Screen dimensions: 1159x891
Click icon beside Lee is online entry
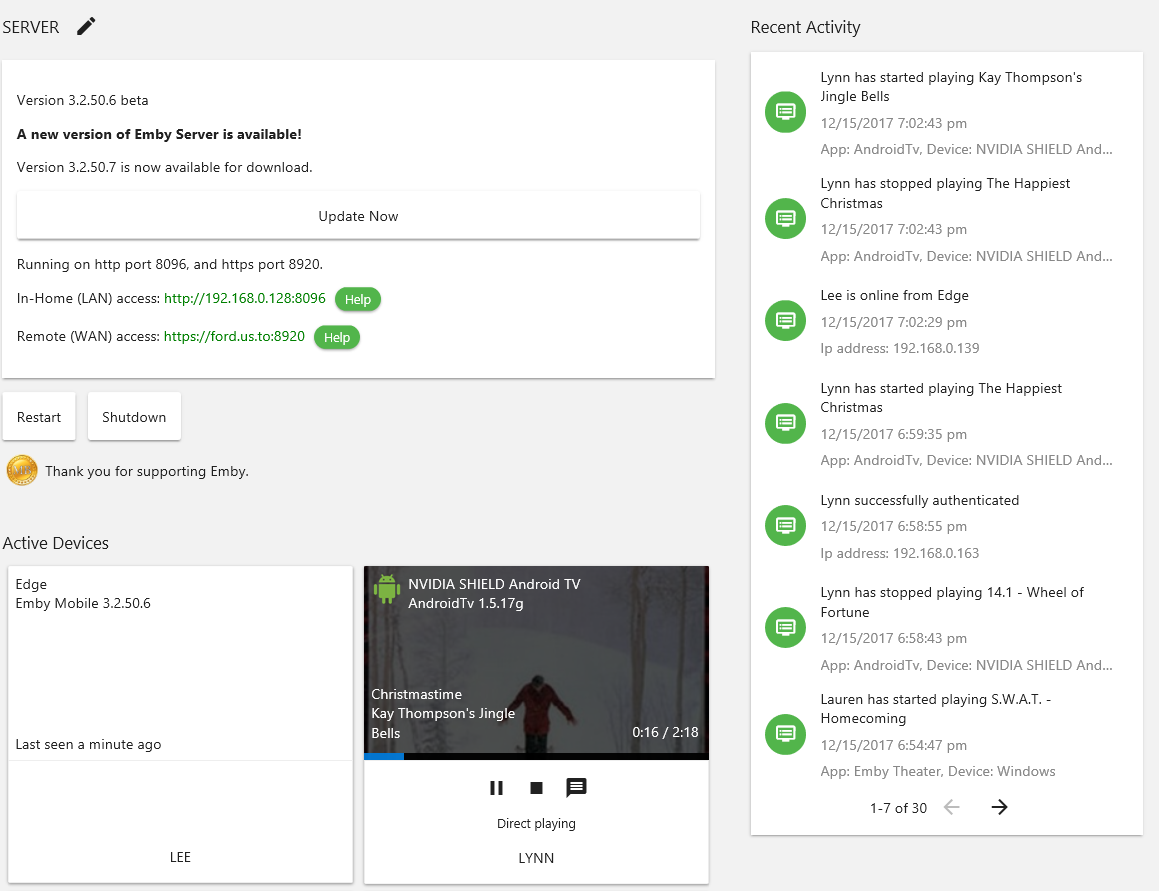786,321
